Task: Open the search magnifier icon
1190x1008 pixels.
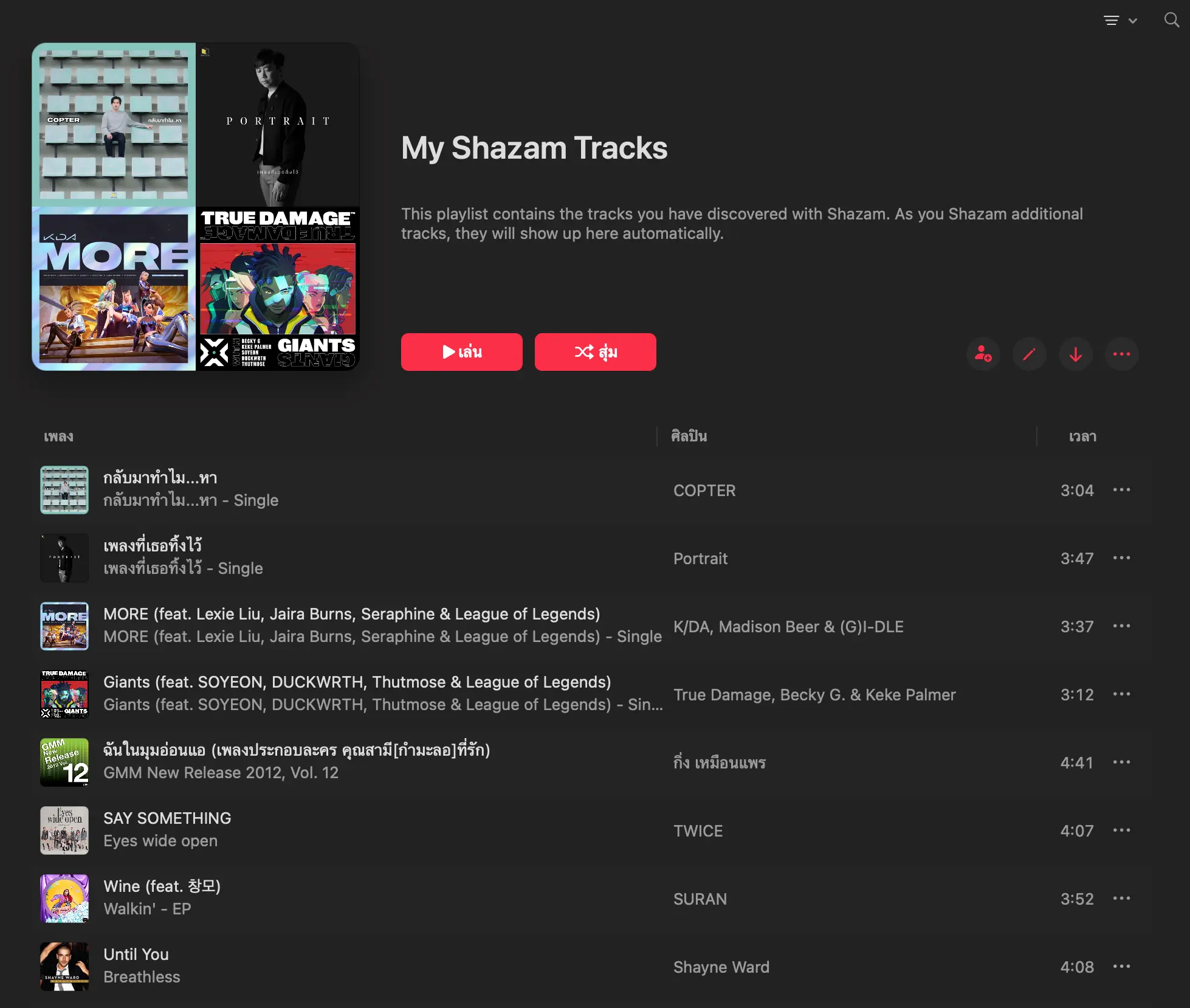Action: 1171,20
